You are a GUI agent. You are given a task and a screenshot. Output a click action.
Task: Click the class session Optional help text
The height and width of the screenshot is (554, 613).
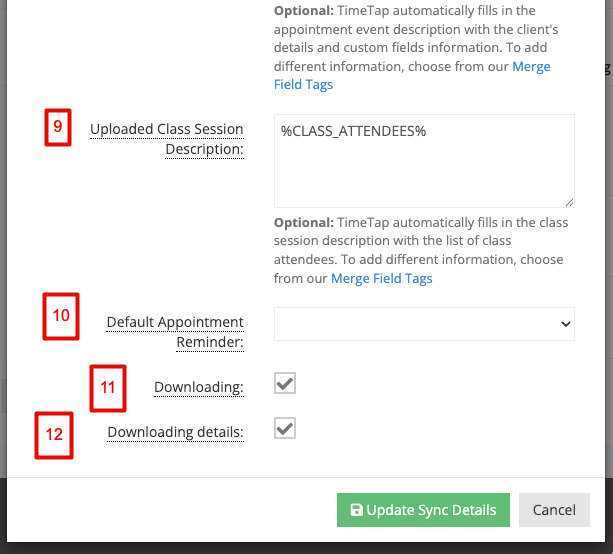point(421,250)
